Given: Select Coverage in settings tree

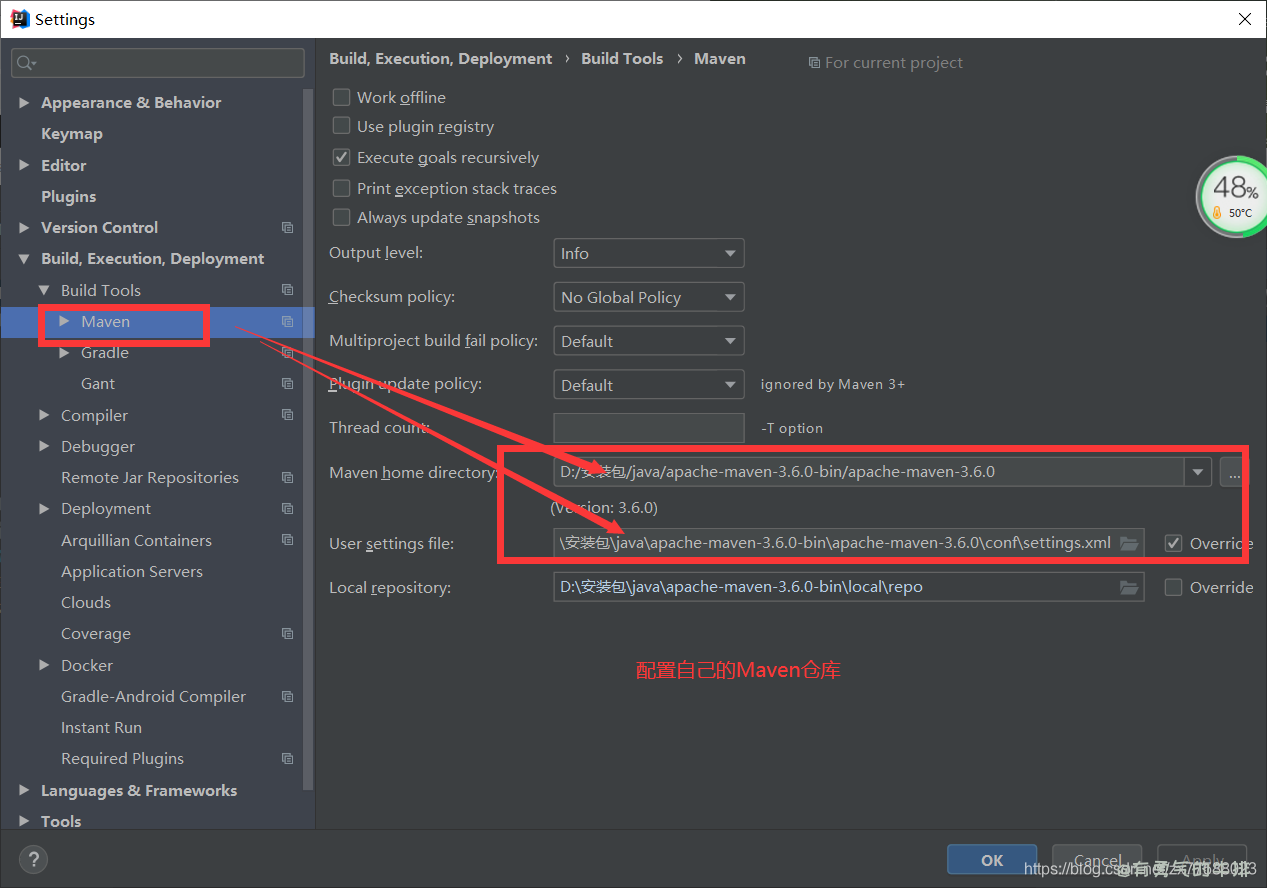Looking at the screenshot, I should coord(96,634).
